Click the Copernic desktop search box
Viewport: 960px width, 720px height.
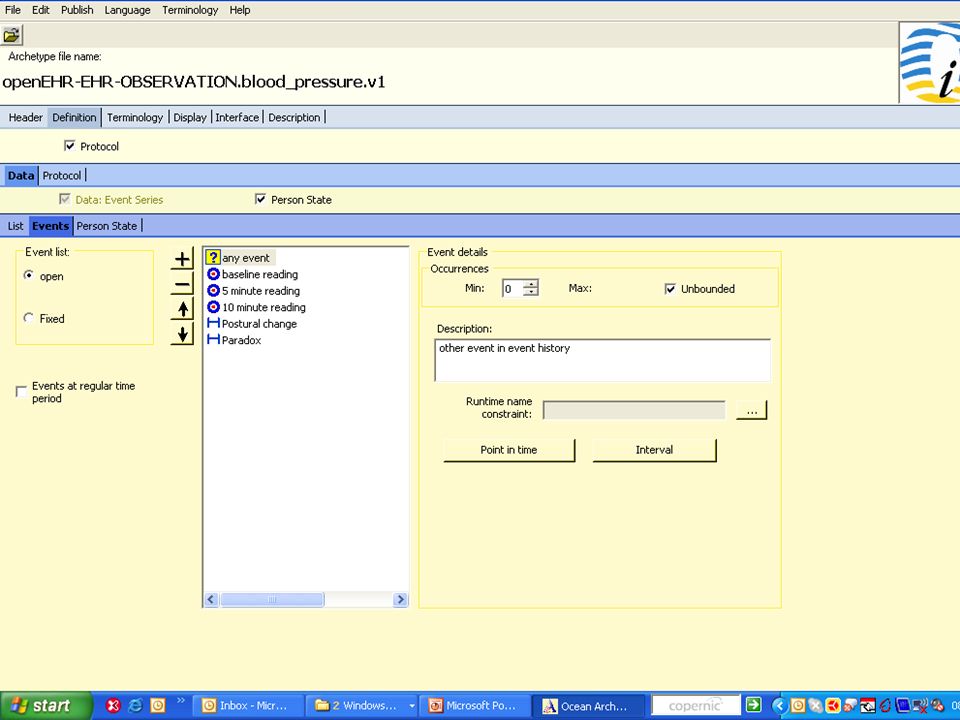point(696,705)
